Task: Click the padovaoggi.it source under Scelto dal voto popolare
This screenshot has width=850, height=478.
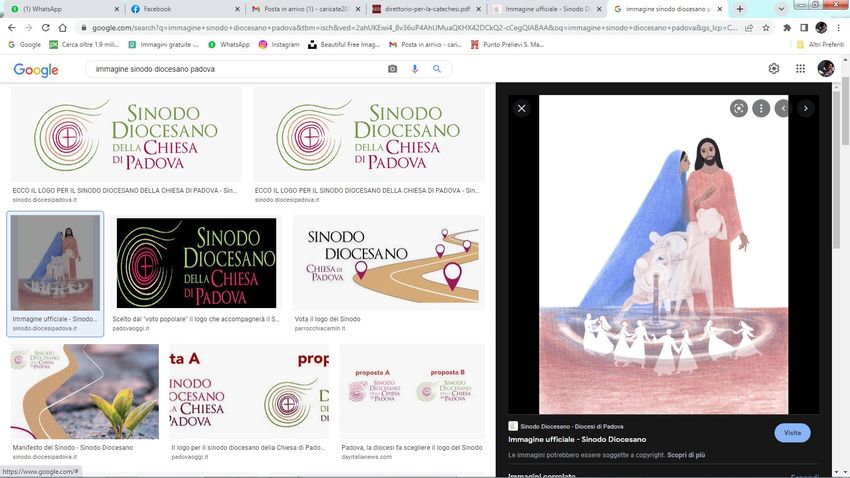Action: click(x=131, y=328)
